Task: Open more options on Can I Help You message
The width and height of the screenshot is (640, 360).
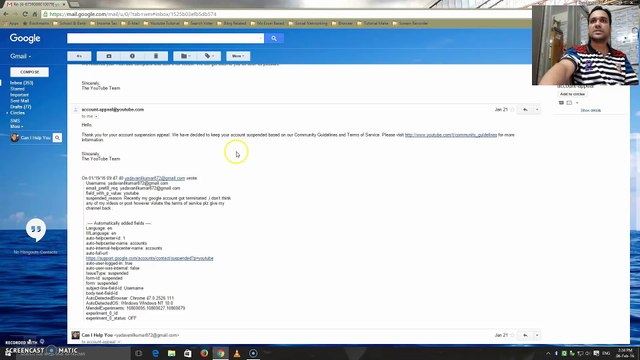Action: (x=537, y=336)
